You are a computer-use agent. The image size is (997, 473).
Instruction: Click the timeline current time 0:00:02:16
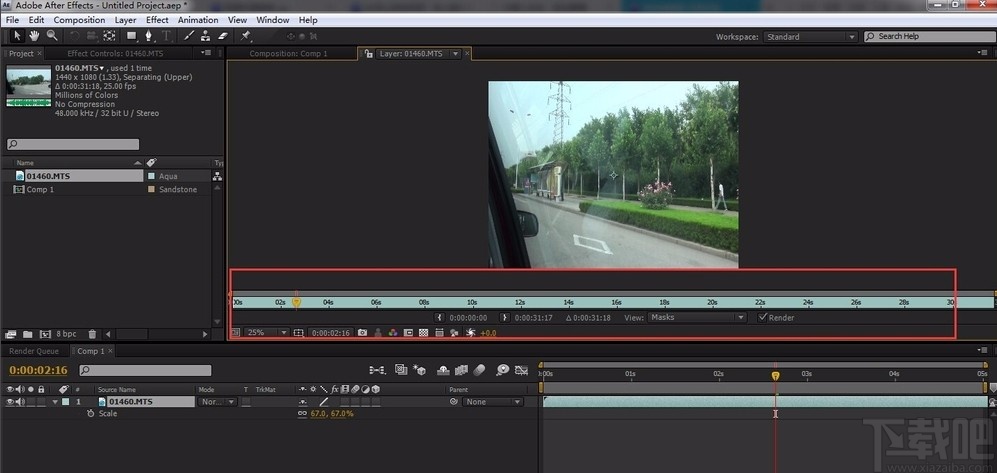coord(38,370)
